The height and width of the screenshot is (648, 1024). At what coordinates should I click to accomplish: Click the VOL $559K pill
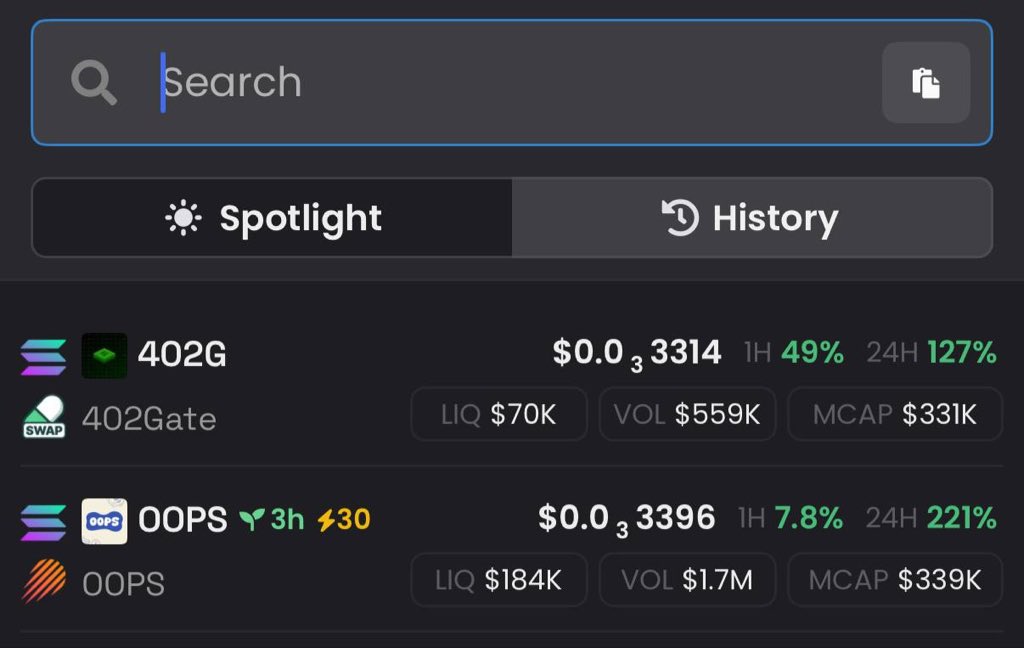[687, 414]
